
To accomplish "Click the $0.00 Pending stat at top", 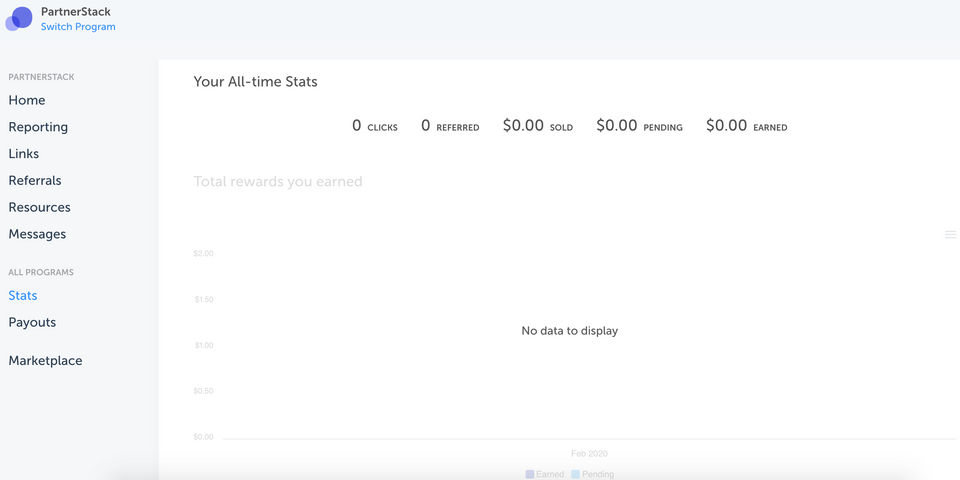I will pyautogui.click(x=639, y=126).
